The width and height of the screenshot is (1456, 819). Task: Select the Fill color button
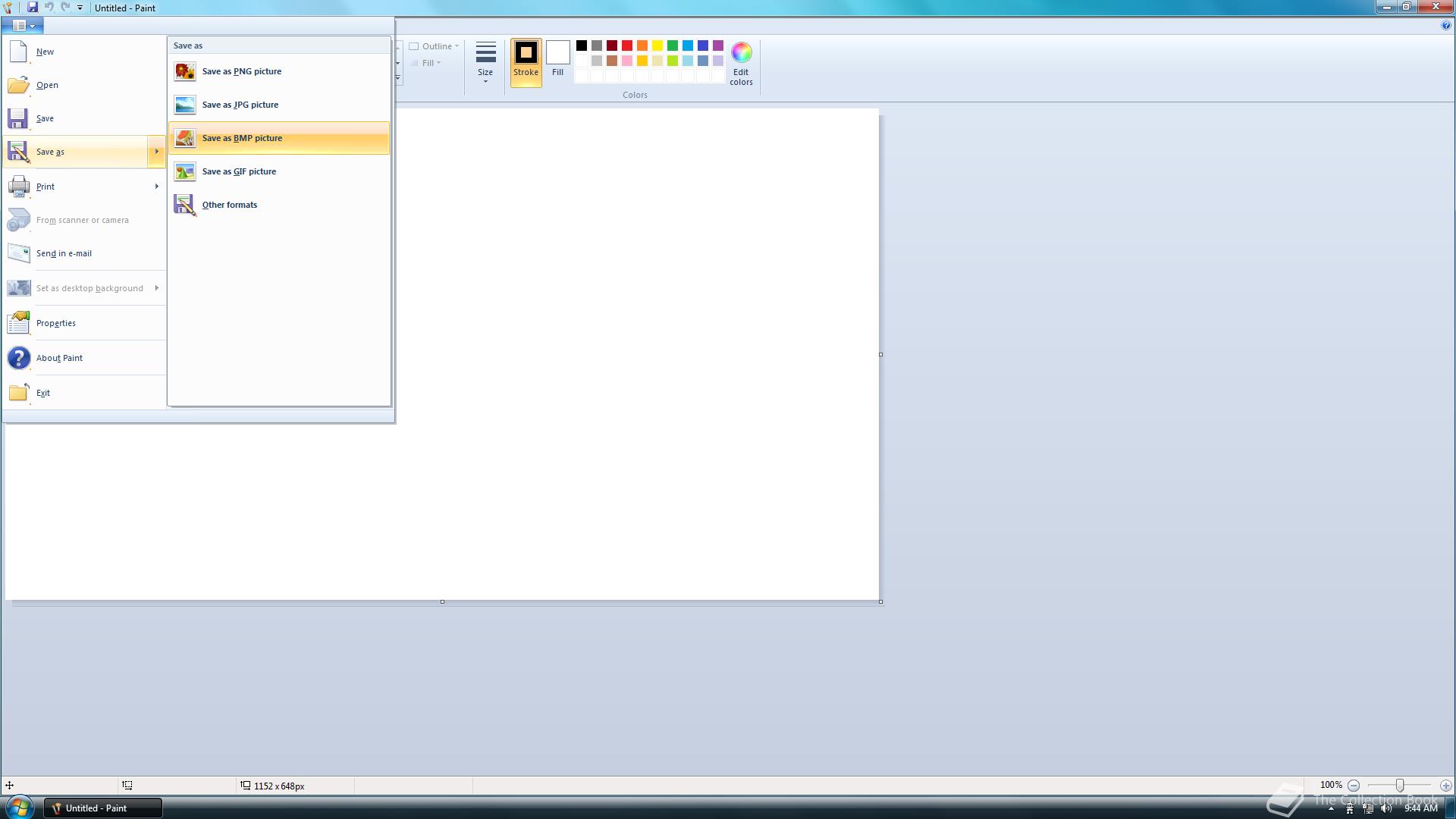(x=557, y=63)
